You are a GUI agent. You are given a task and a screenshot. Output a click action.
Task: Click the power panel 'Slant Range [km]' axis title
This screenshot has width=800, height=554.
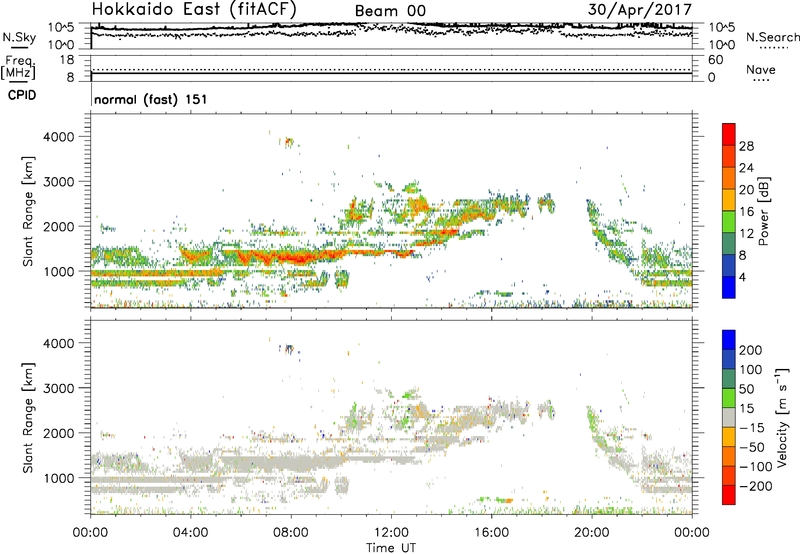[x=28, y=211]
